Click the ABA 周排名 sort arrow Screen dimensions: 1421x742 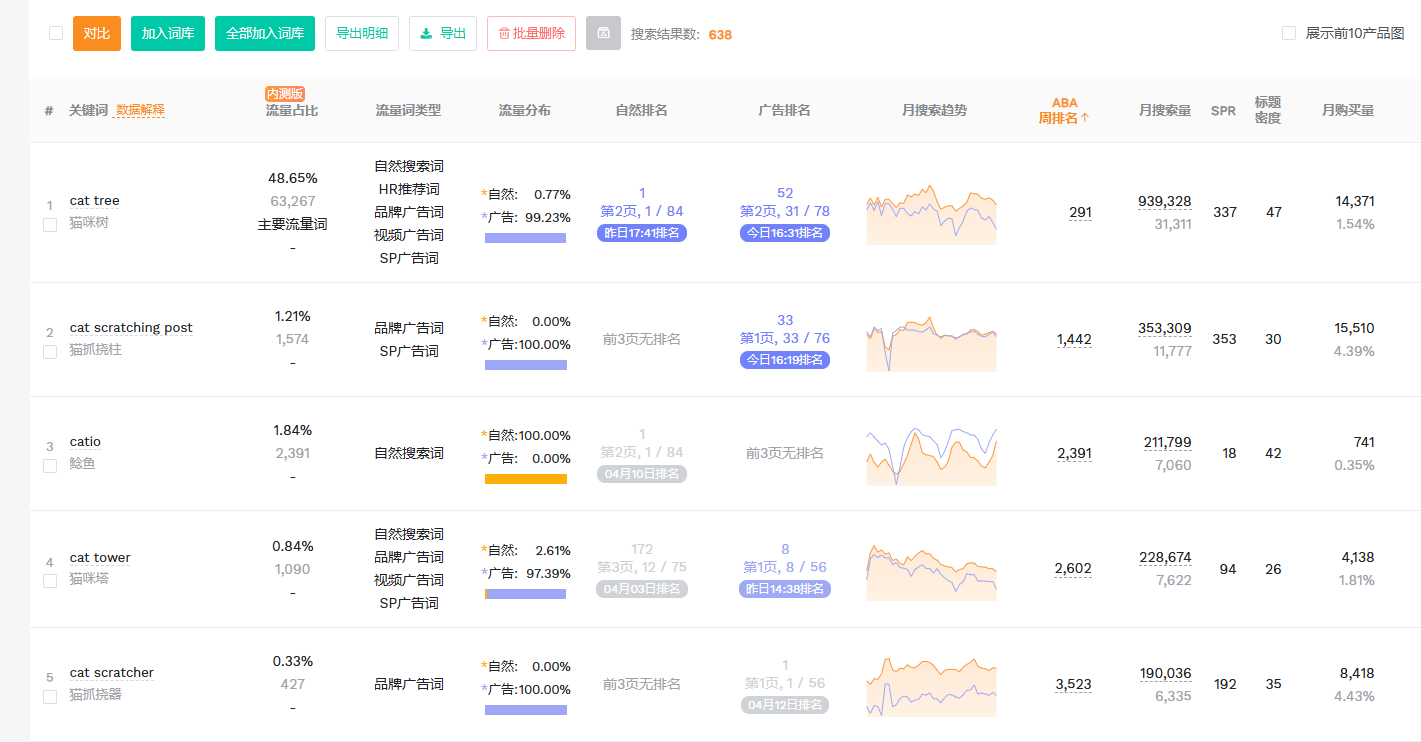click(1084, 118)
